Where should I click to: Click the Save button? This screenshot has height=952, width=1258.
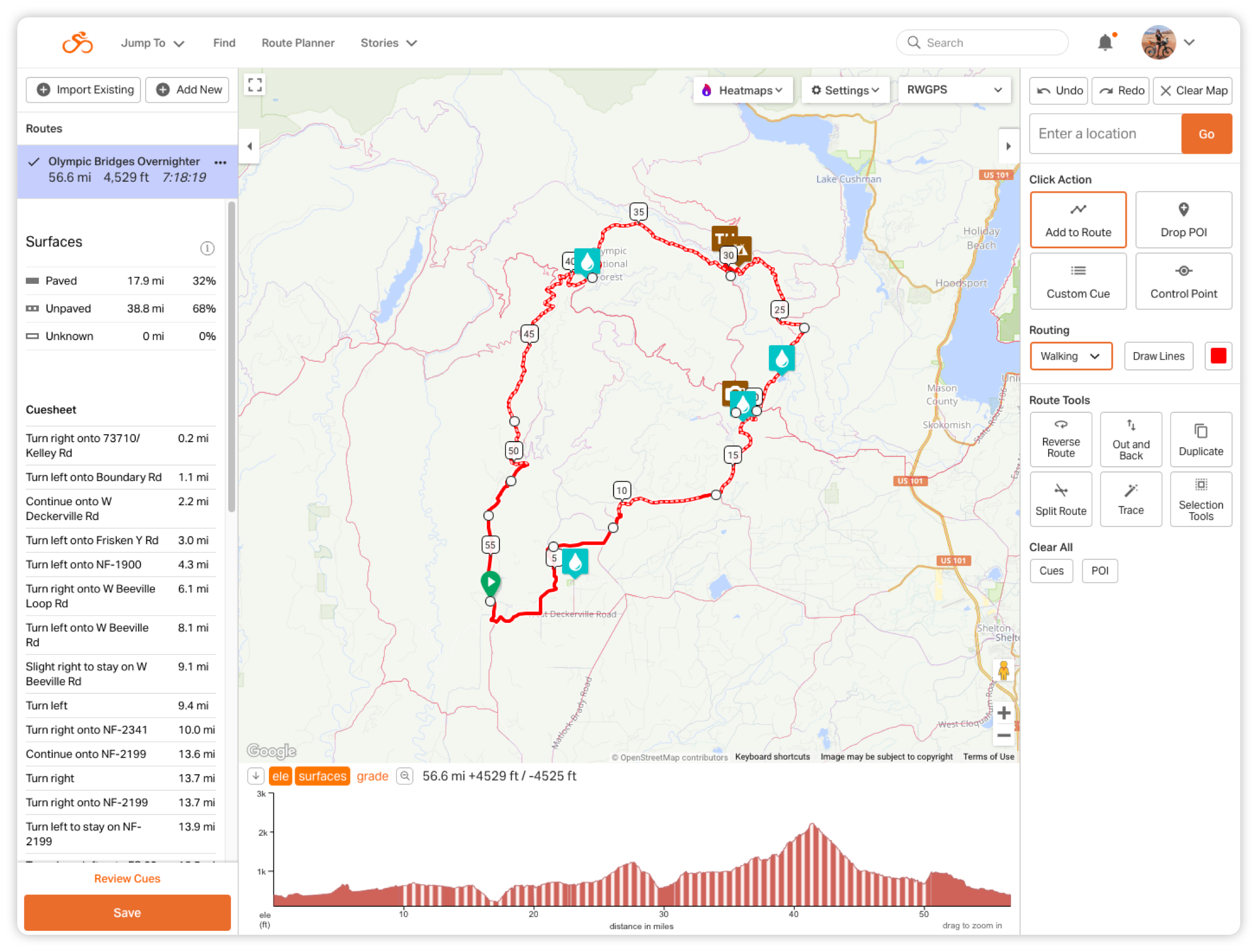tap(127, 912)
